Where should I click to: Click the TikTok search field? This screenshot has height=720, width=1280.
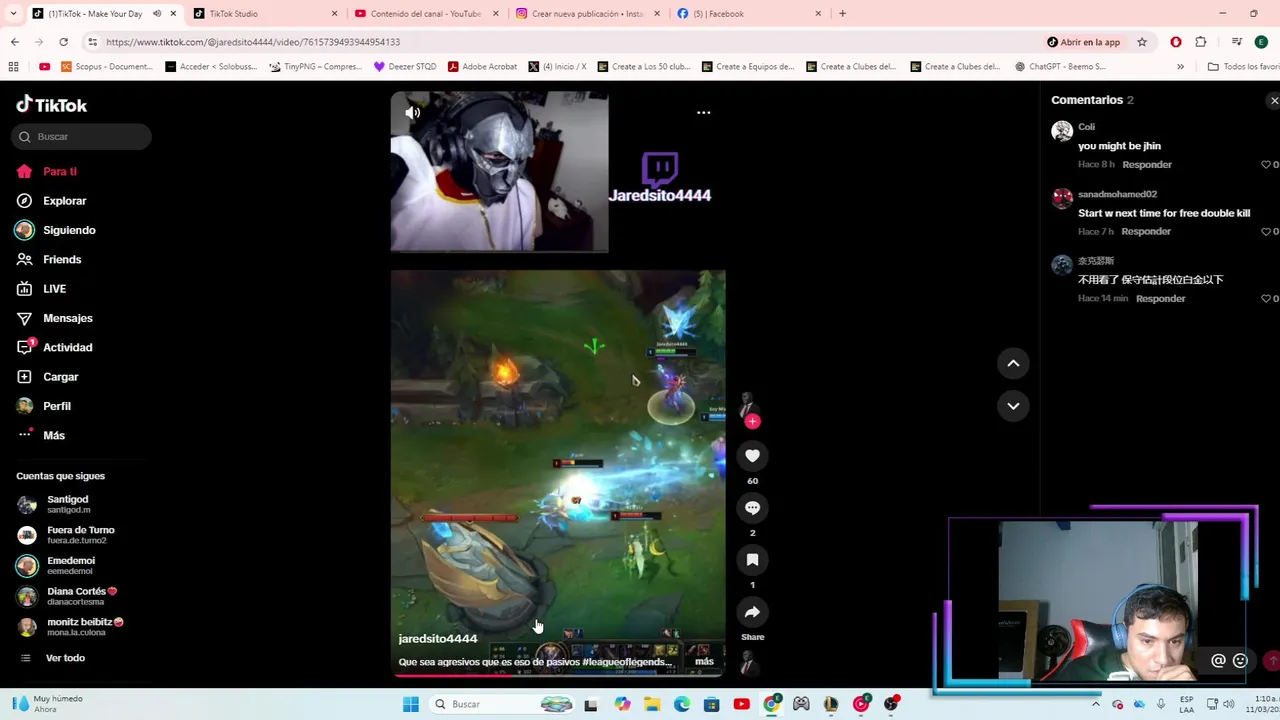(x=81, y=136)
